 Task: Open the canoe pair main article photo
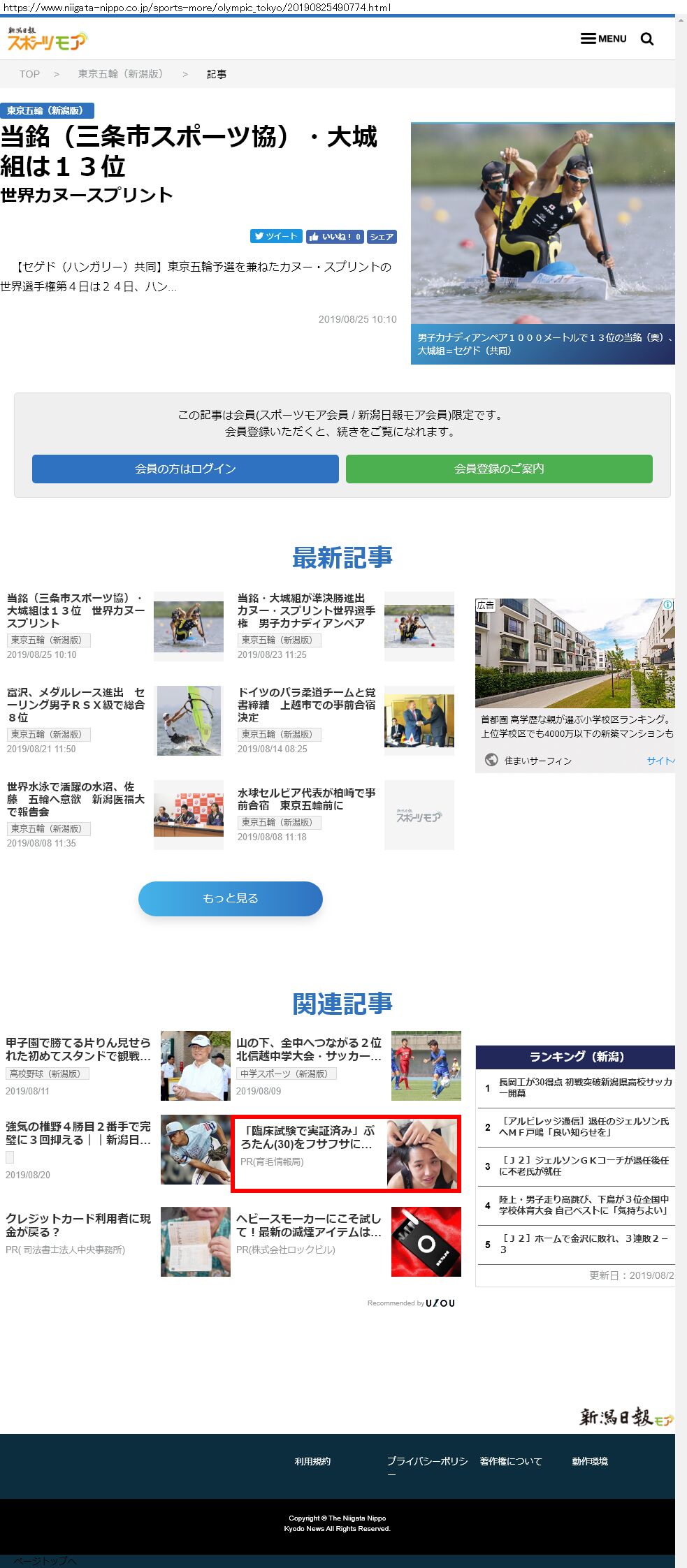coord(542,224)
